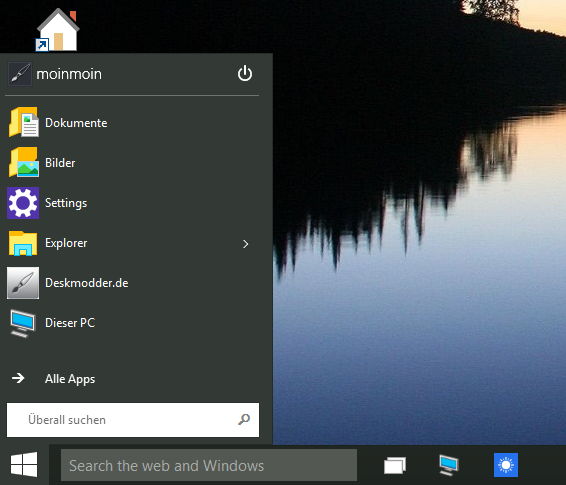Select the Settings menu entry label
This screenshot has width=566, height=485.
[66, 203]
